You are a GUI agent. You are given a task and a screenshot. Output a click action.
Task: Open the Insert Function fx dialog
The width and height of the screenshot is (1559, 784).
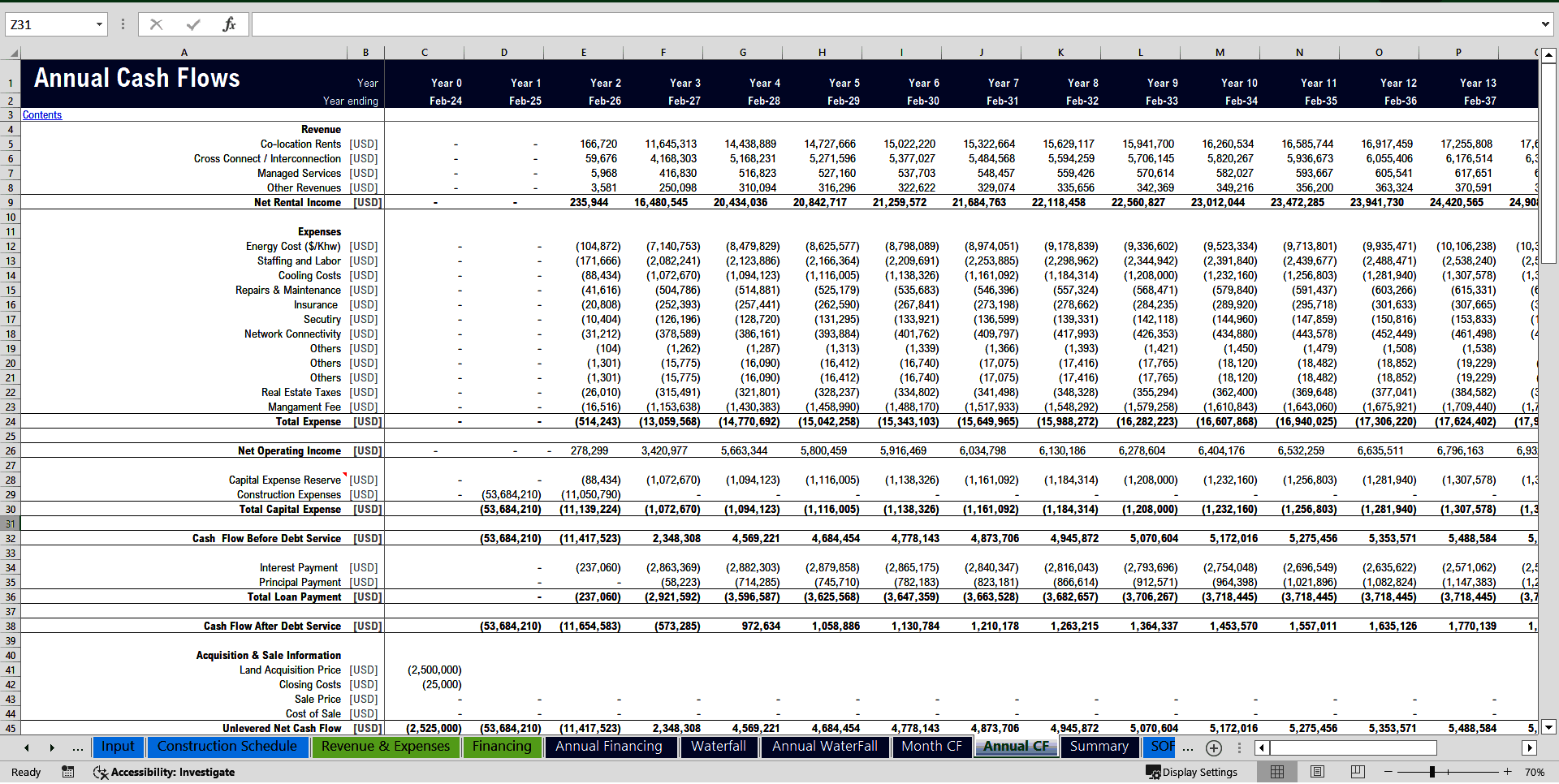point(229,24)
